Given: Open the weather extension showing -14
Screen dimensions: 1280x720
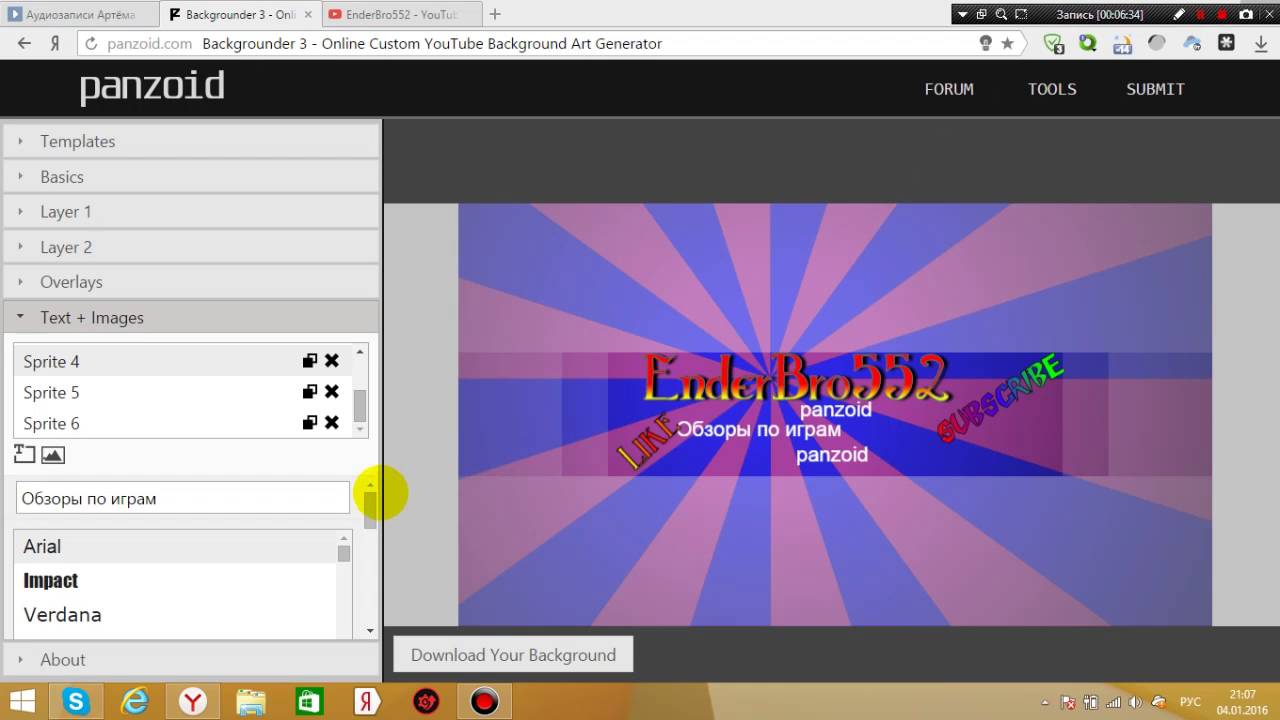Looking at the screenshot, I should 1122,44.
